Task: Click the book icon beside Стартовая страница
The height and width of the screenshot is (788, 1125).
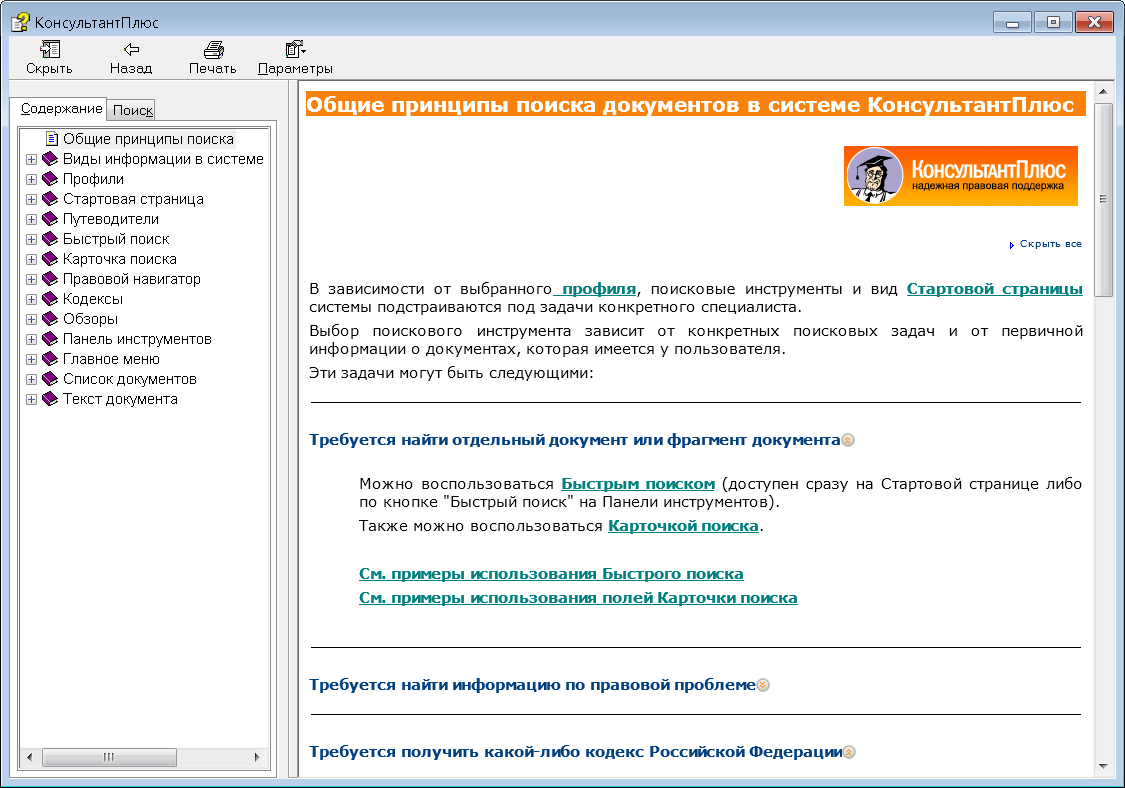Action: point(50,199)
